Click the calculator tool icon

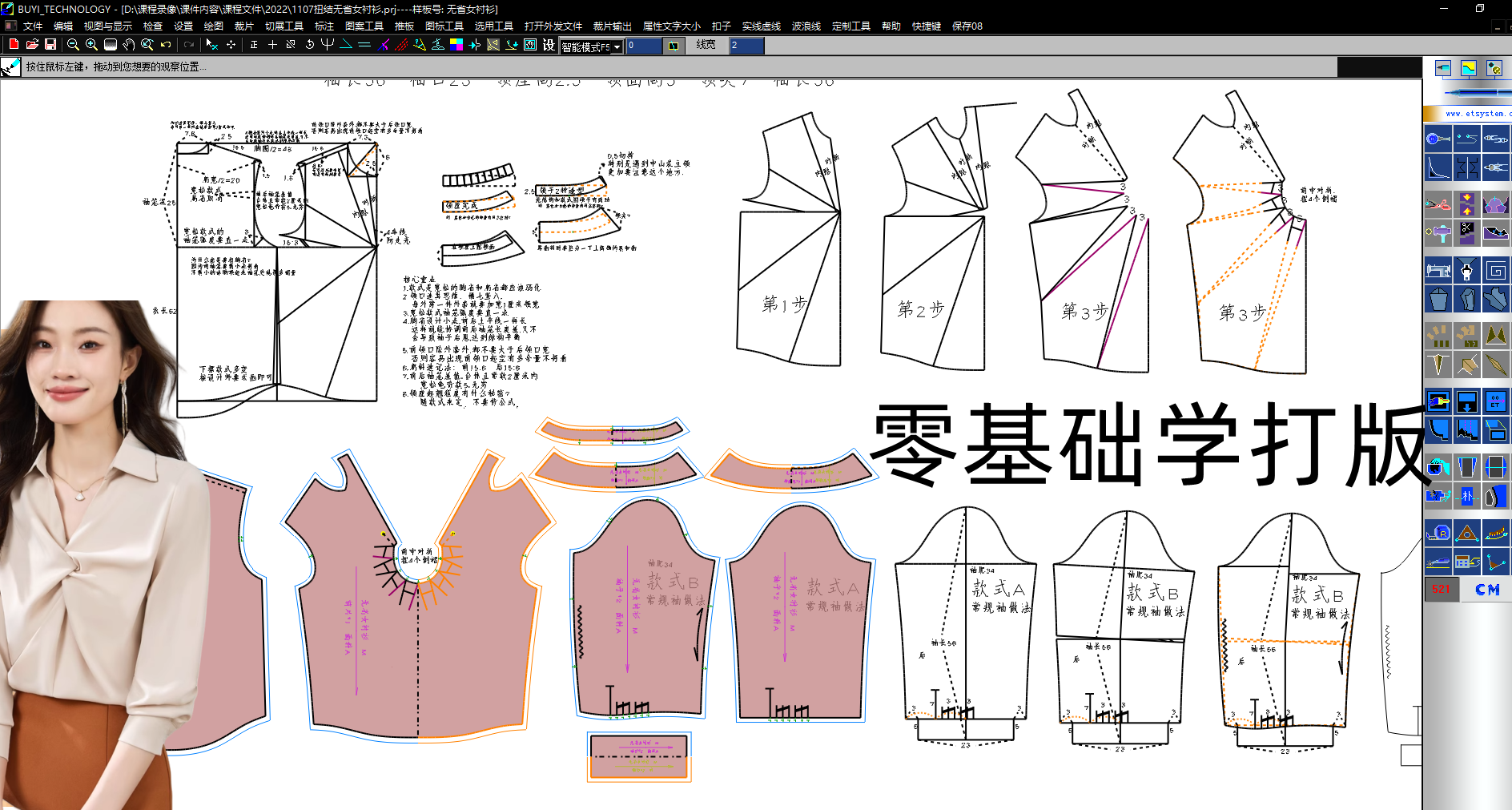point(1467,561)
